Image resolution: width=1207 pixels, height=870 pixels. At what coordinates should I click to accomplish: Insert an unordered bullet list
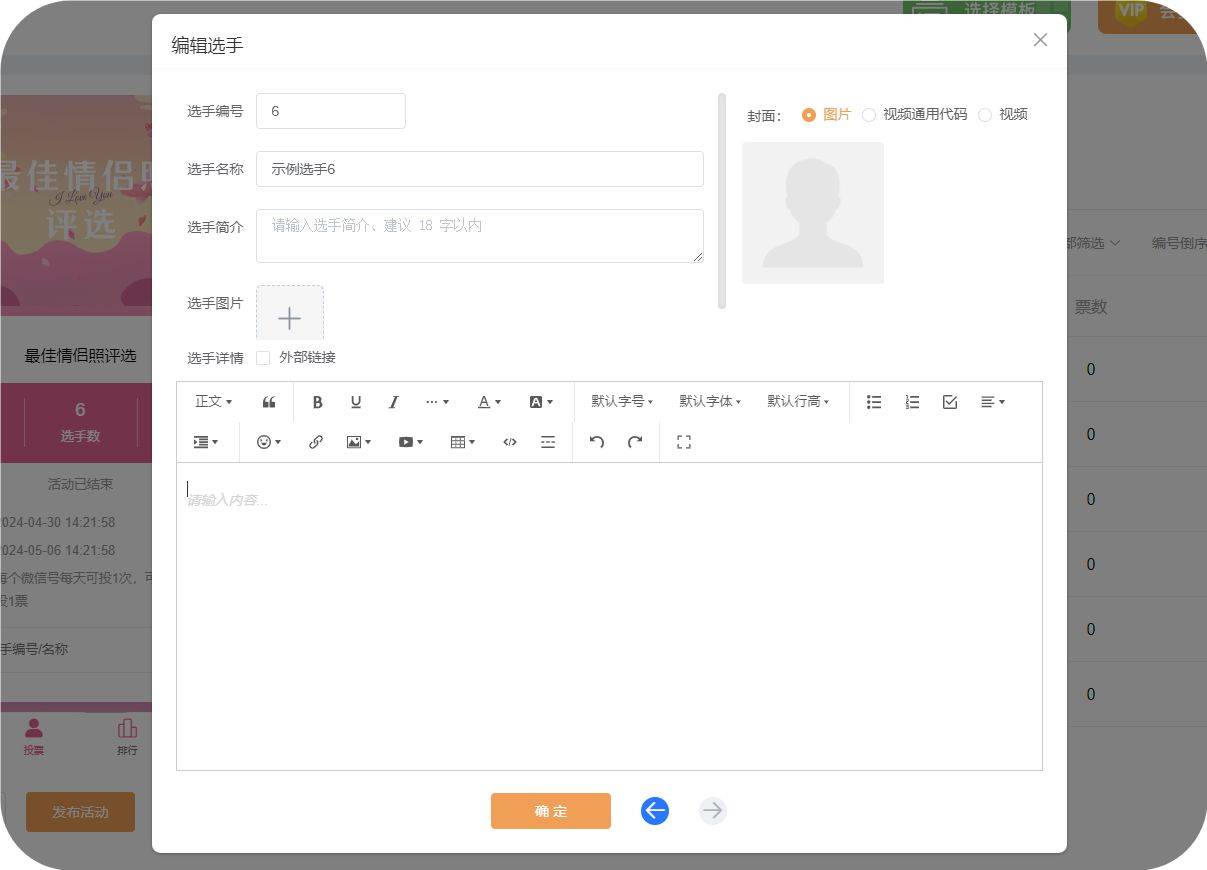tap(874, 402)
